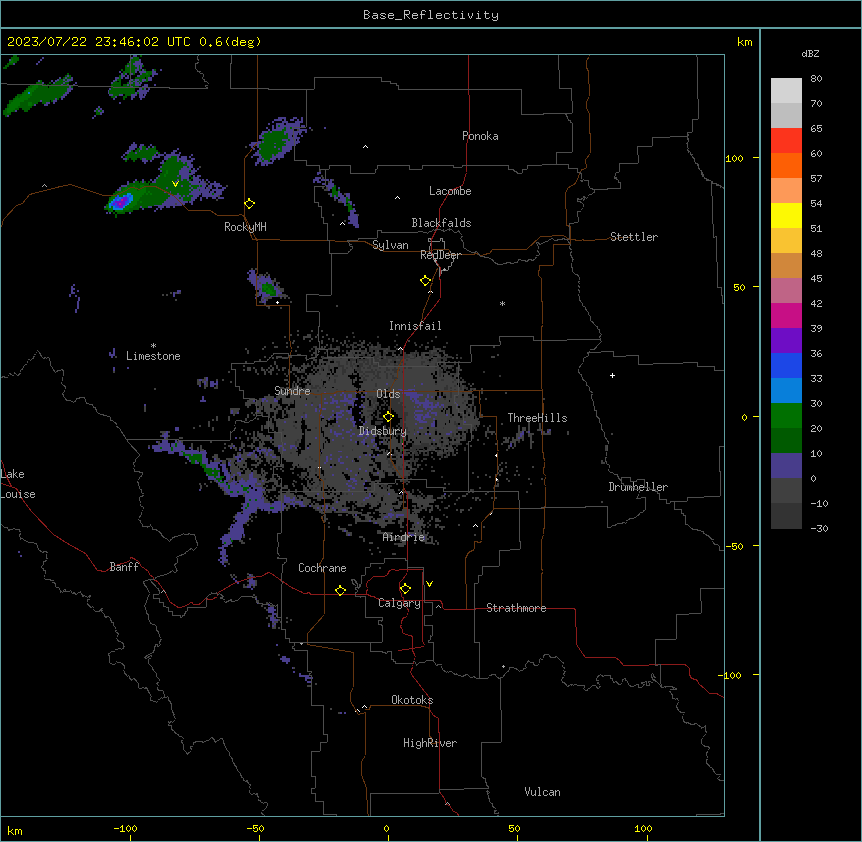
Task: Click the Limestone label
Action: [x=153, y=356]
